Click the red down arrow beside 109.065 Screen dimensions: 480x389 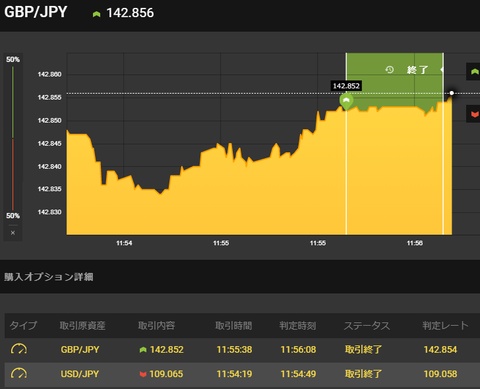pyautogui.click(x=143, y=374)
